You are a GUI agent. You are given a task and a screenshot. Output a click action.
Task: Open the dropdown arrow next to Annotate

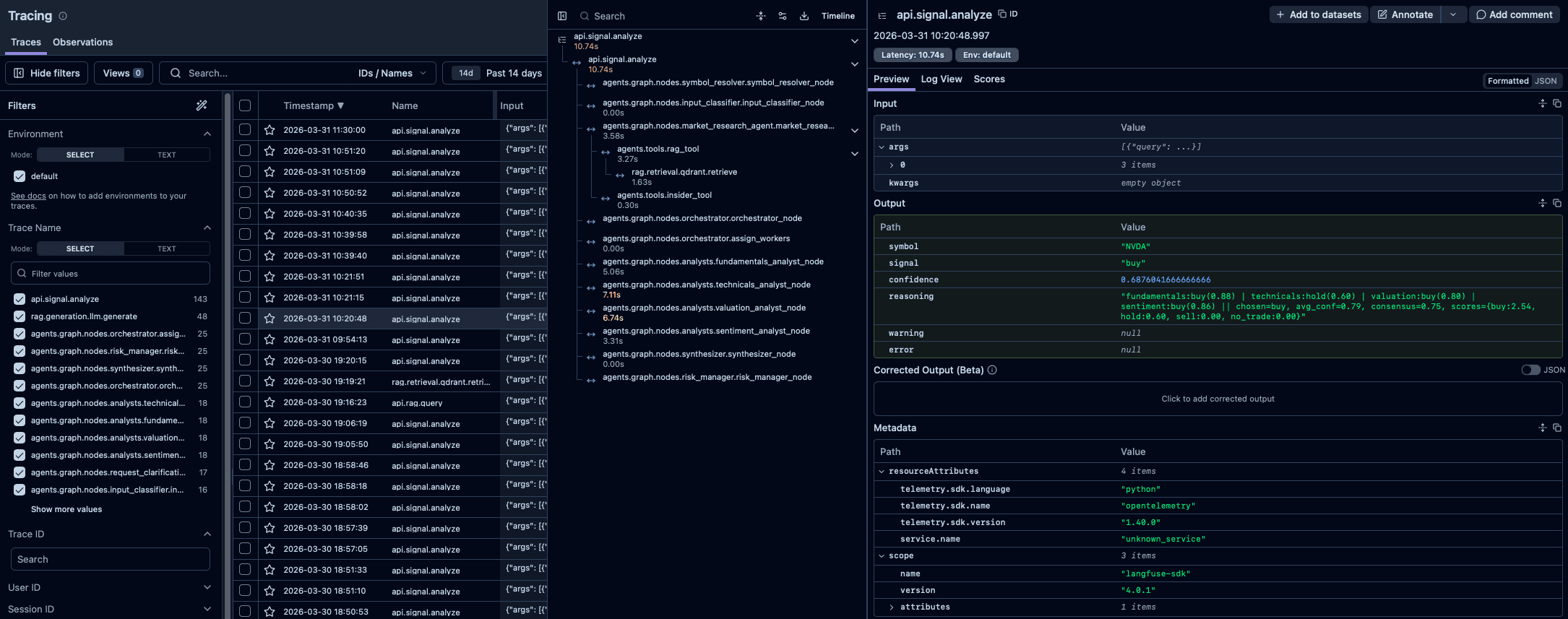click(1453, 14)
